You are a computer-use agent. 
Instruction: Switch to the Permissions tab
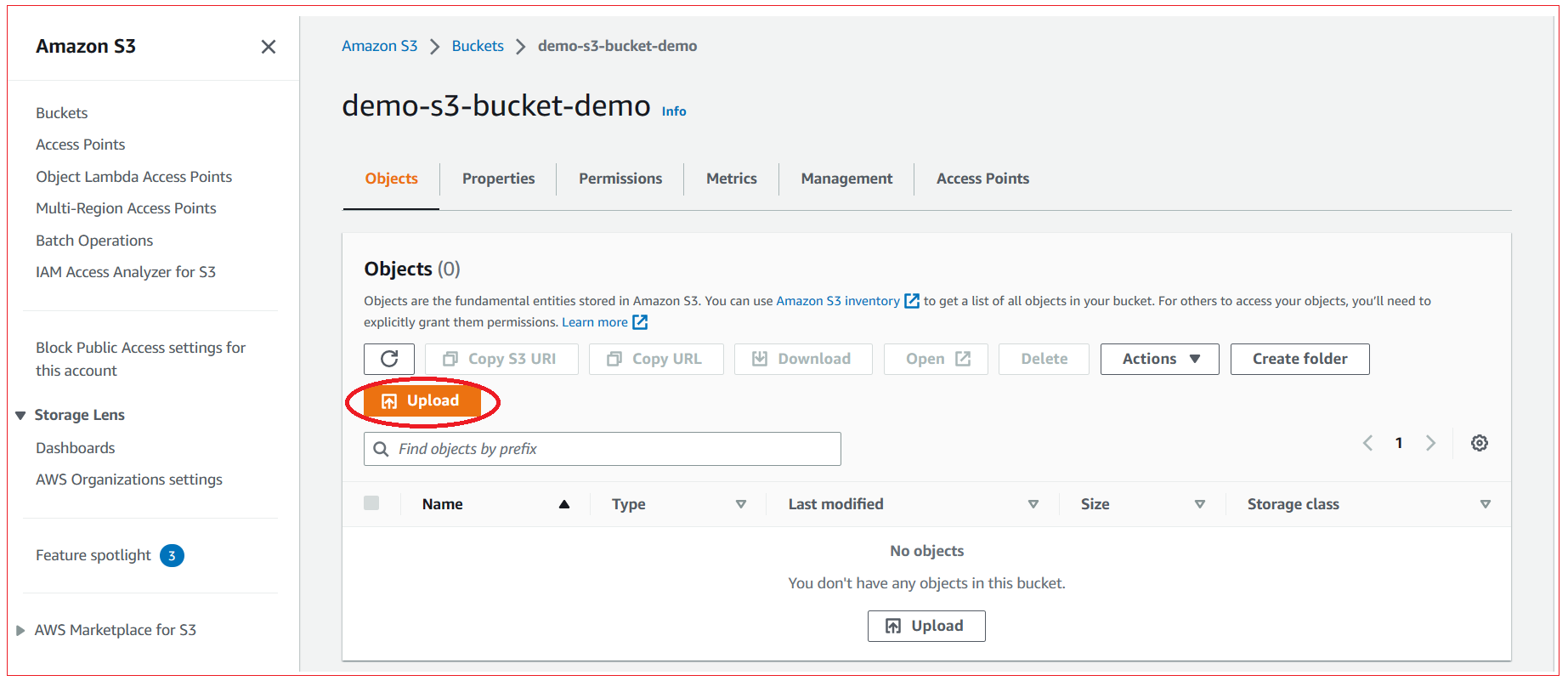pos(620,179)
